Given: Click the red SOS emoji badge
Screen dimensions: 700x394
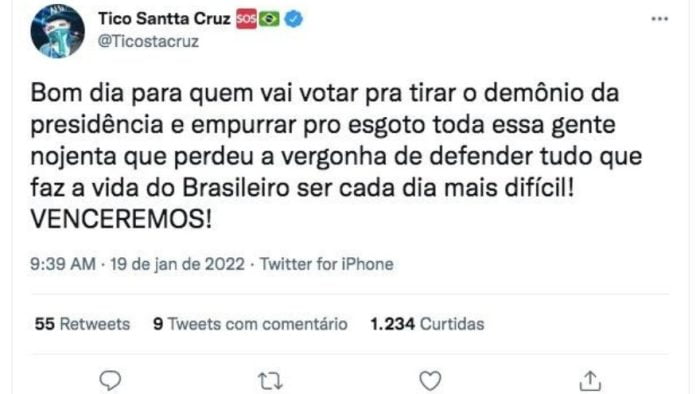Looking at the screenshot, I should (246, 19).
